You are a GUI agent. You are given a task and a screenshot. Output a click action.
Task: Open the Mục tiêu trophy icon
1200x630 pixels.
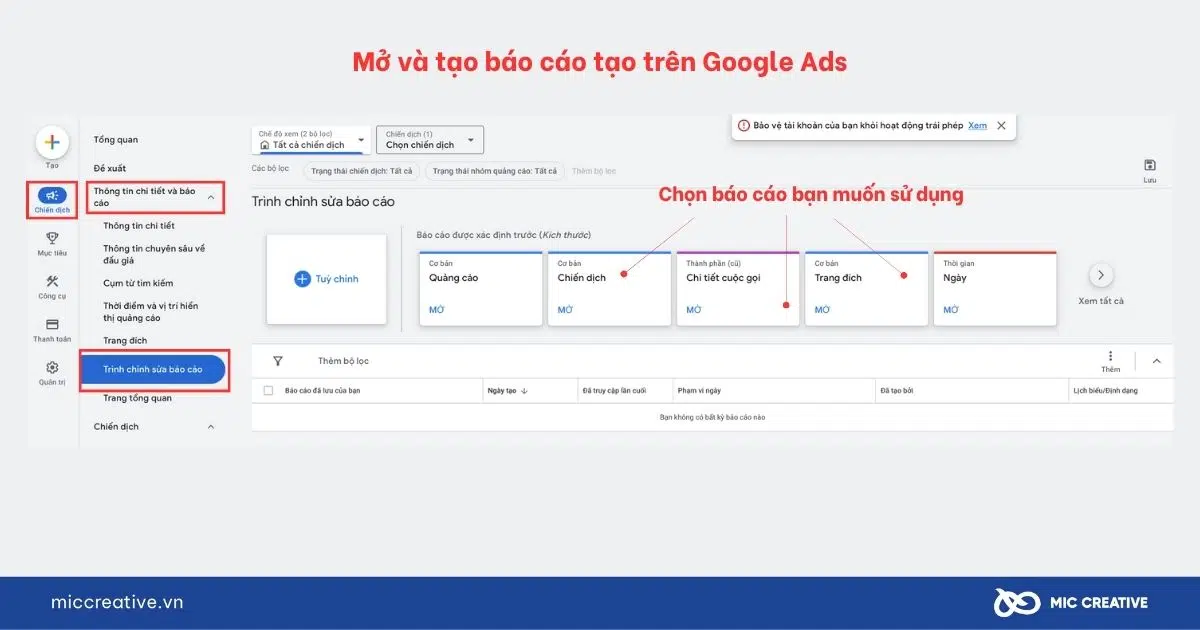coord(52,238)
